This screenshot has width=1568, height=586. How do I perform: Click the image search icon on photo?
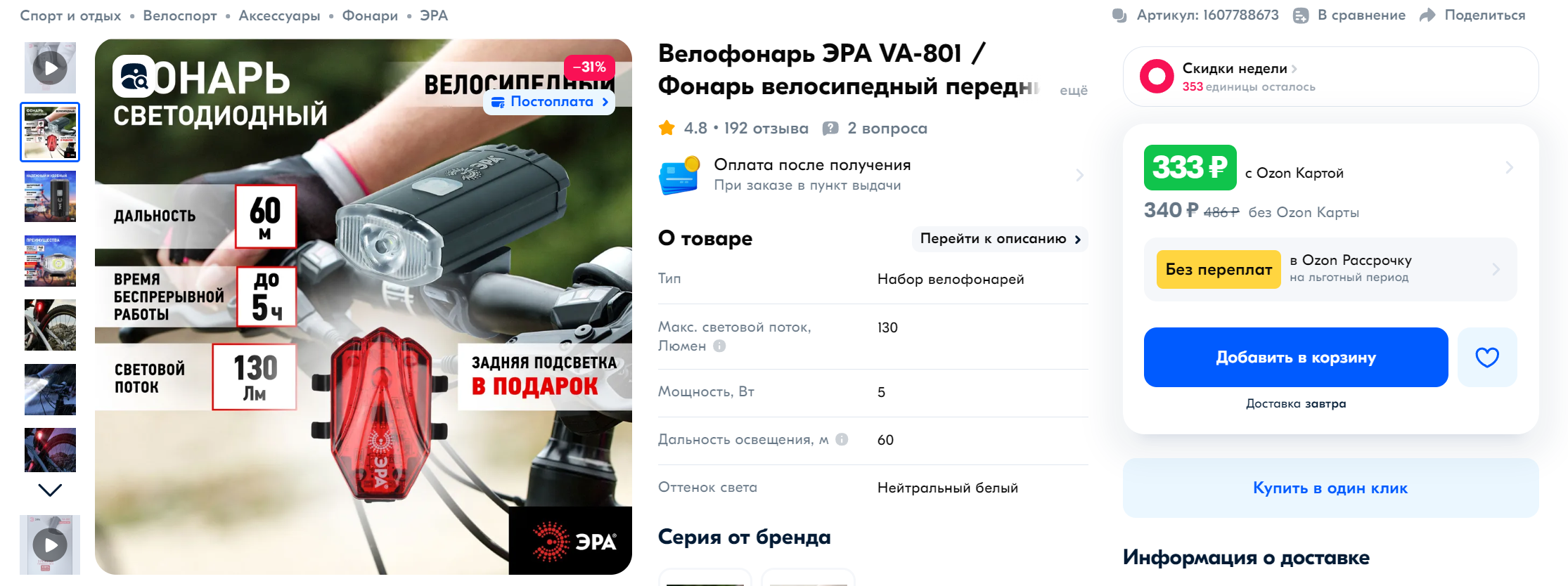click(x=134, y=76)
